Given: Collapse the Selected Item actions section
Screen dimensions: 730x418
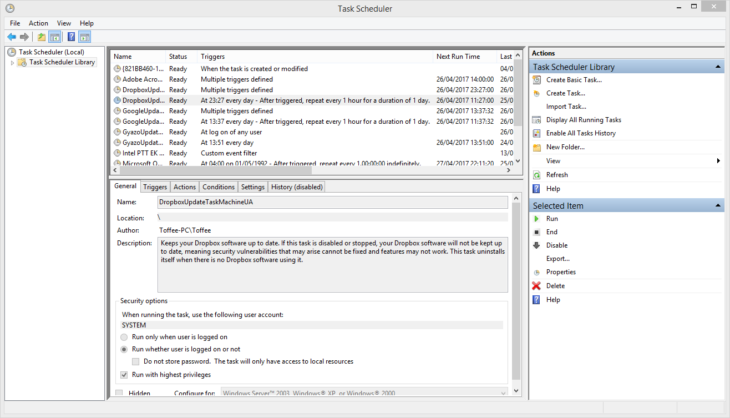Looking at the screenshot, I should 717,206.
